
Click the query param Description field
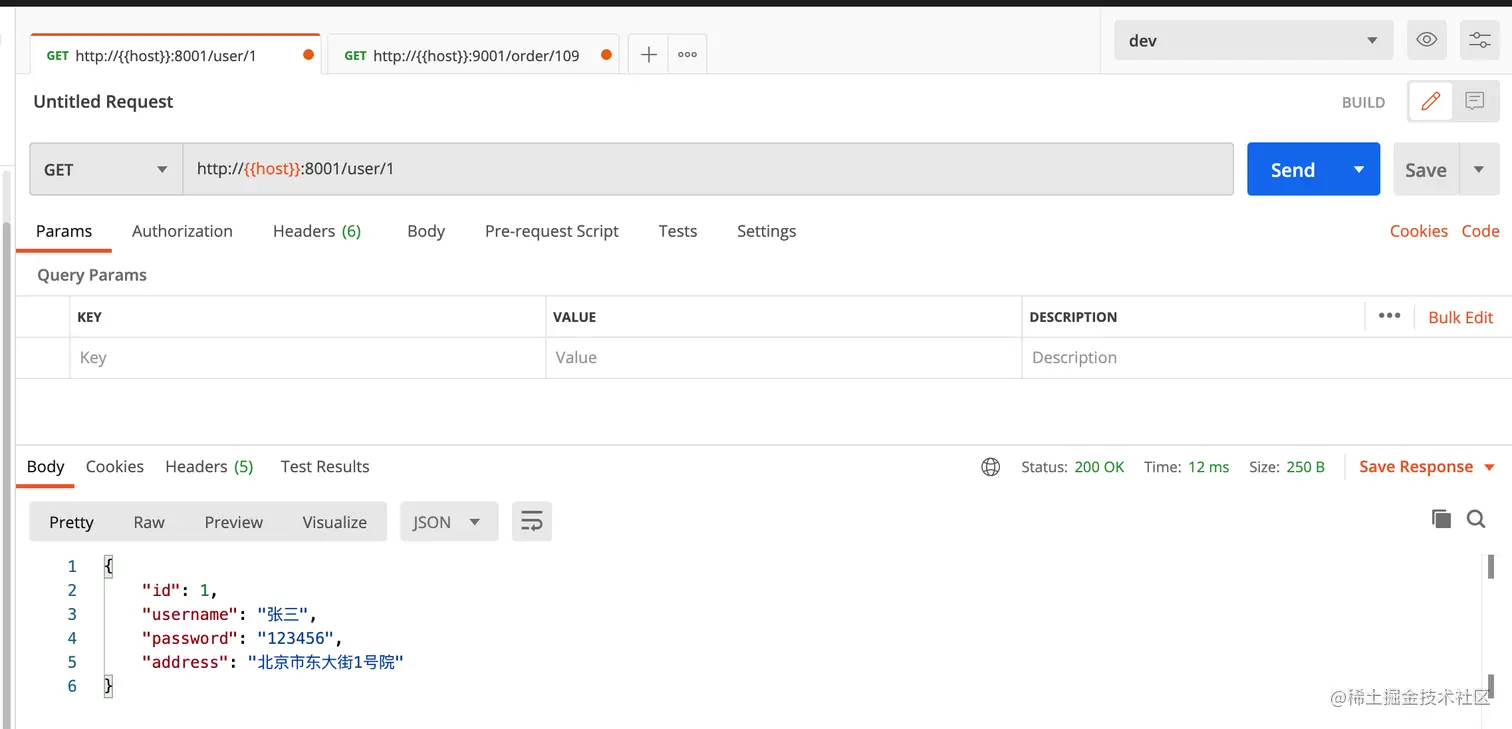(x=1266, y=358)
